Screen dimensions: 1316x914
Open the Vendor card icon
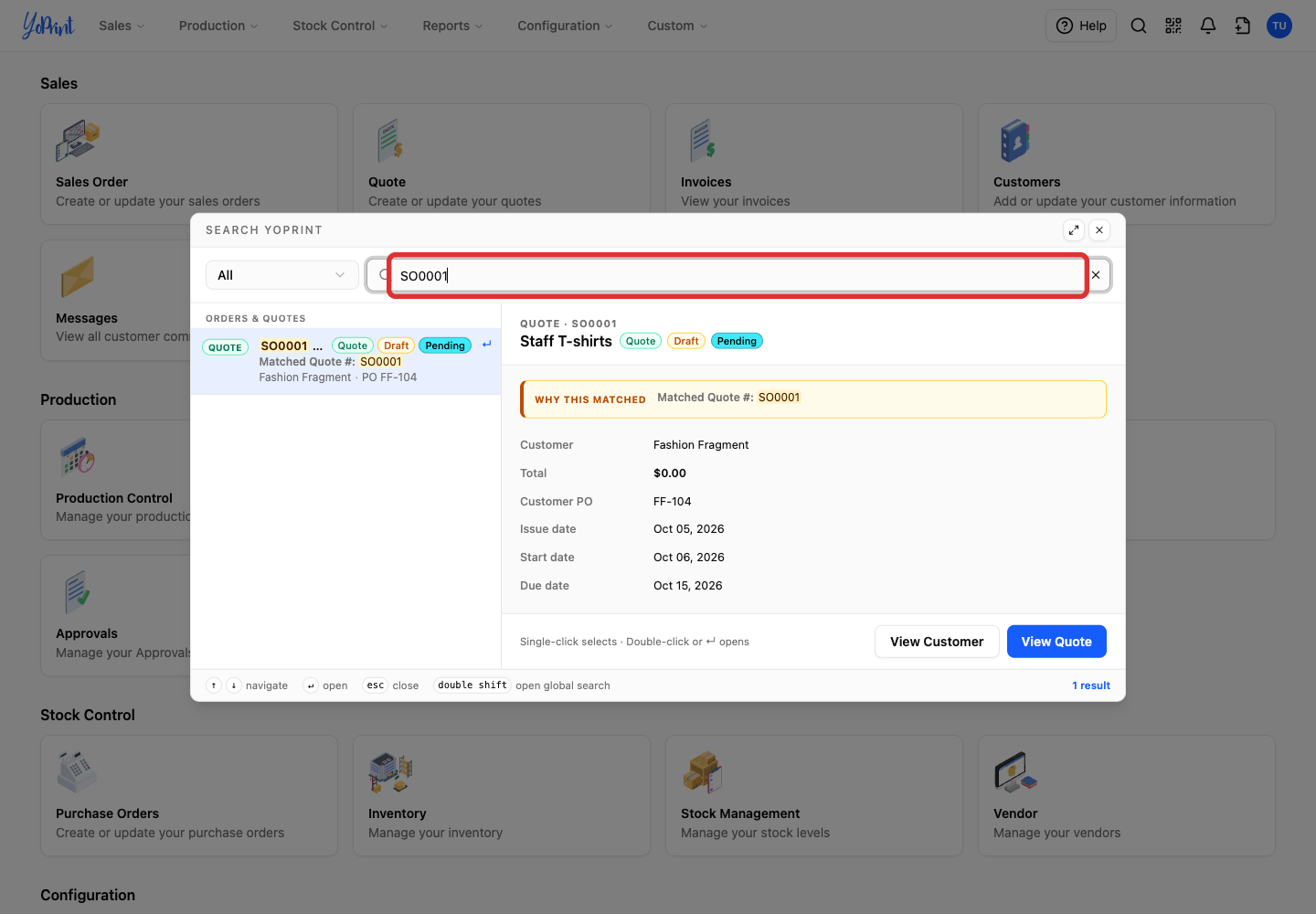coord(1015,772)
